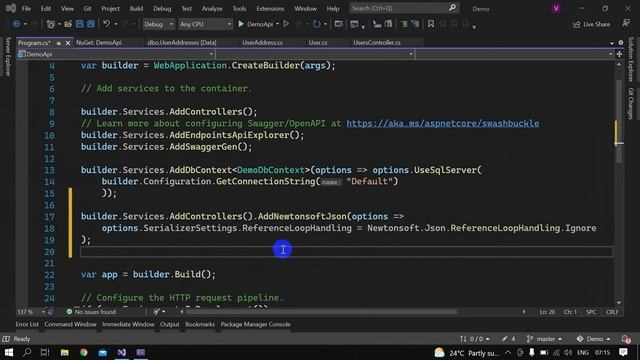Screen dimensions: 640x360
Task: Click the Open File folder icon
Action: click(x=68, y=24)
